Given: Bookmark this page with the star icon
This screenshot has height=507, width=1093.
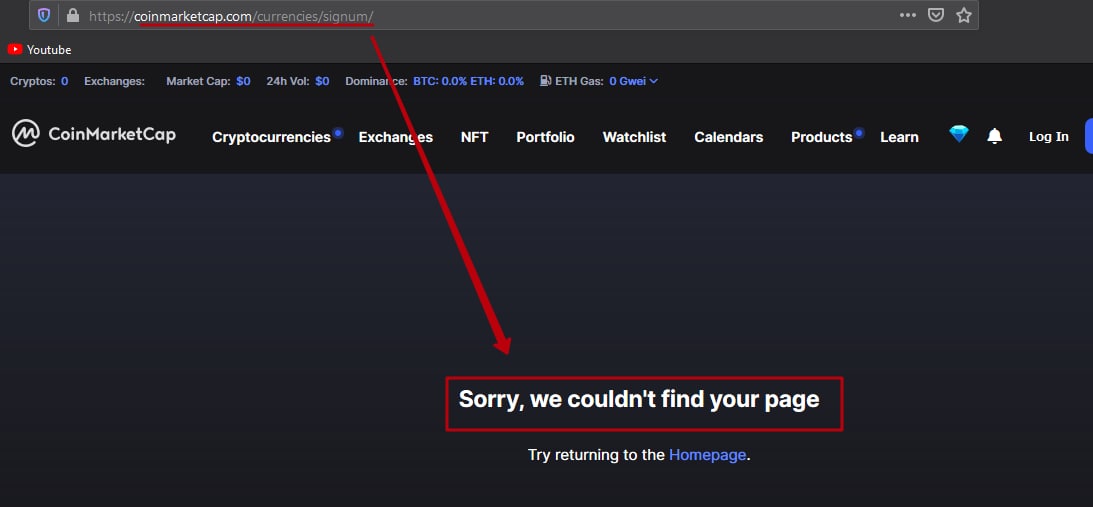Looking at the screenshot, I should 964,15.
